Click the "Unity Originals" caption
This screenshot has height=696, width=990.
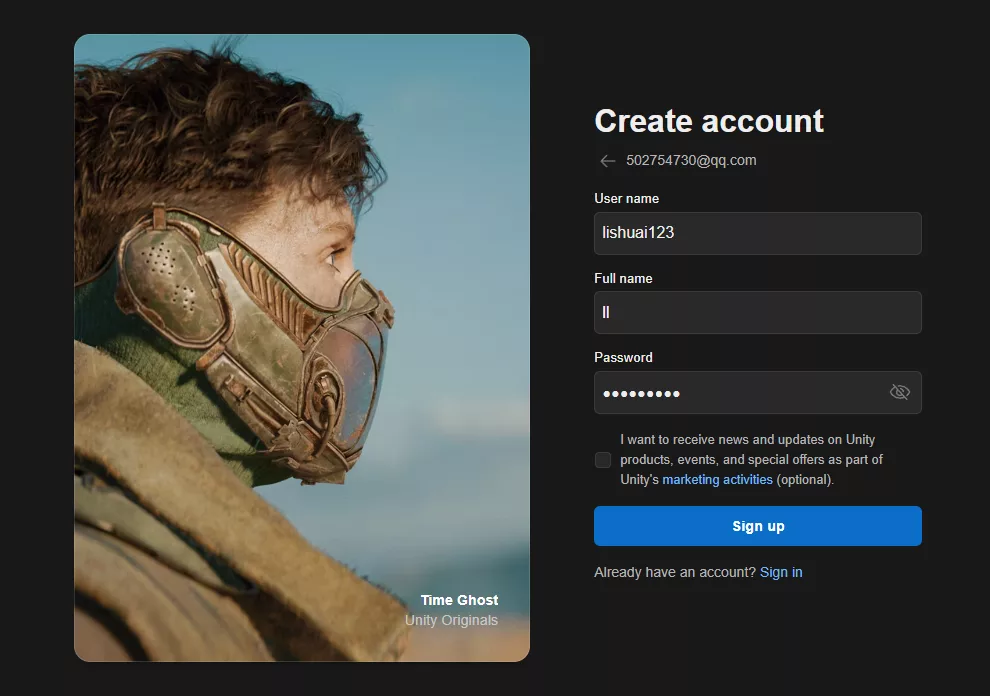(x=451, y=621)
